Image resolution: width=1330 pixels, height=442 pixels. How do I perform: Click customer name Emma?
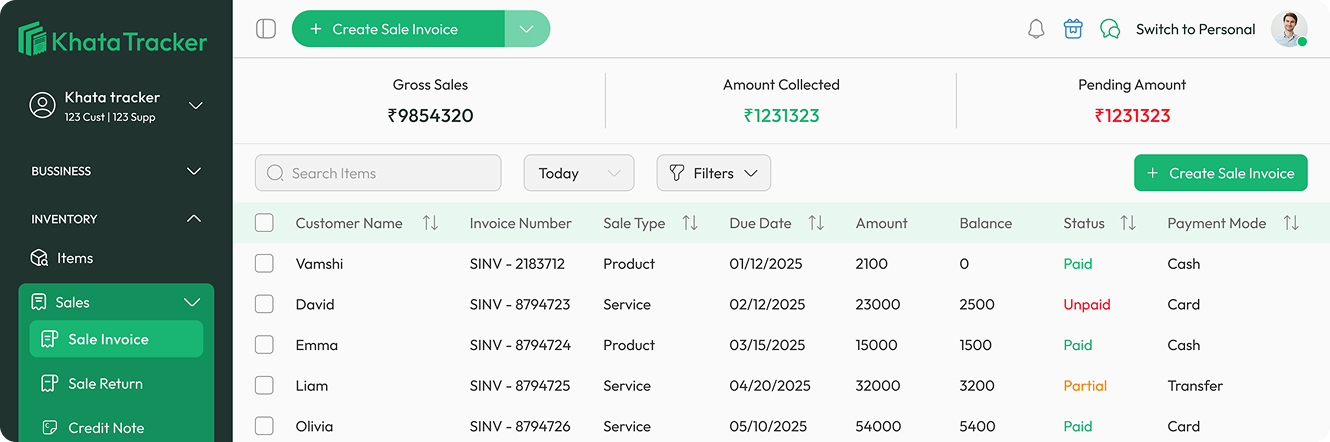point(317,345)
